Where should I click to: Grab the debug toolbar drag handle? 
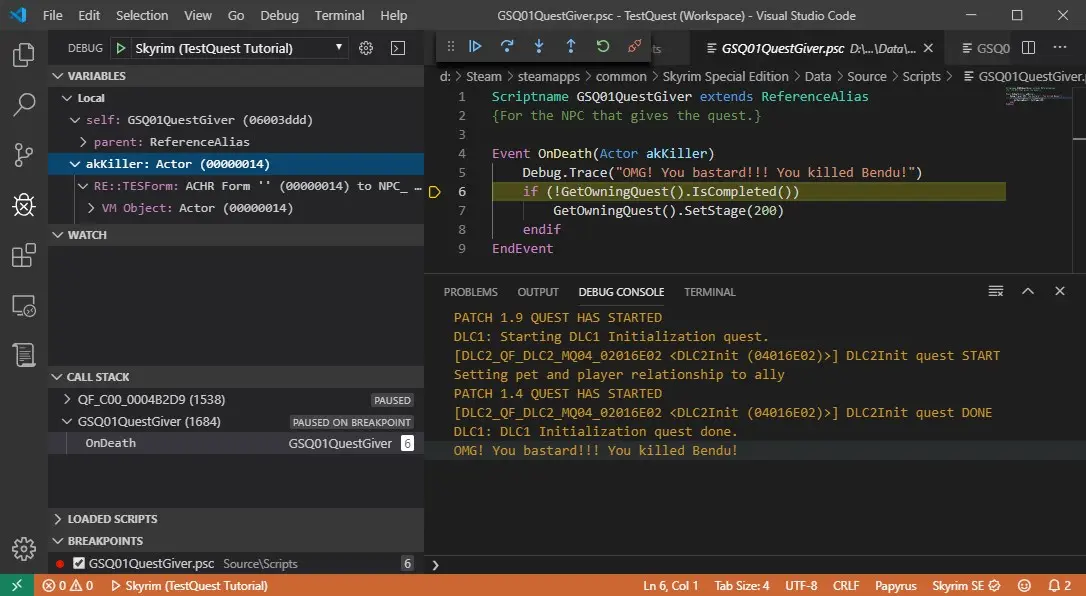(450, 46)
